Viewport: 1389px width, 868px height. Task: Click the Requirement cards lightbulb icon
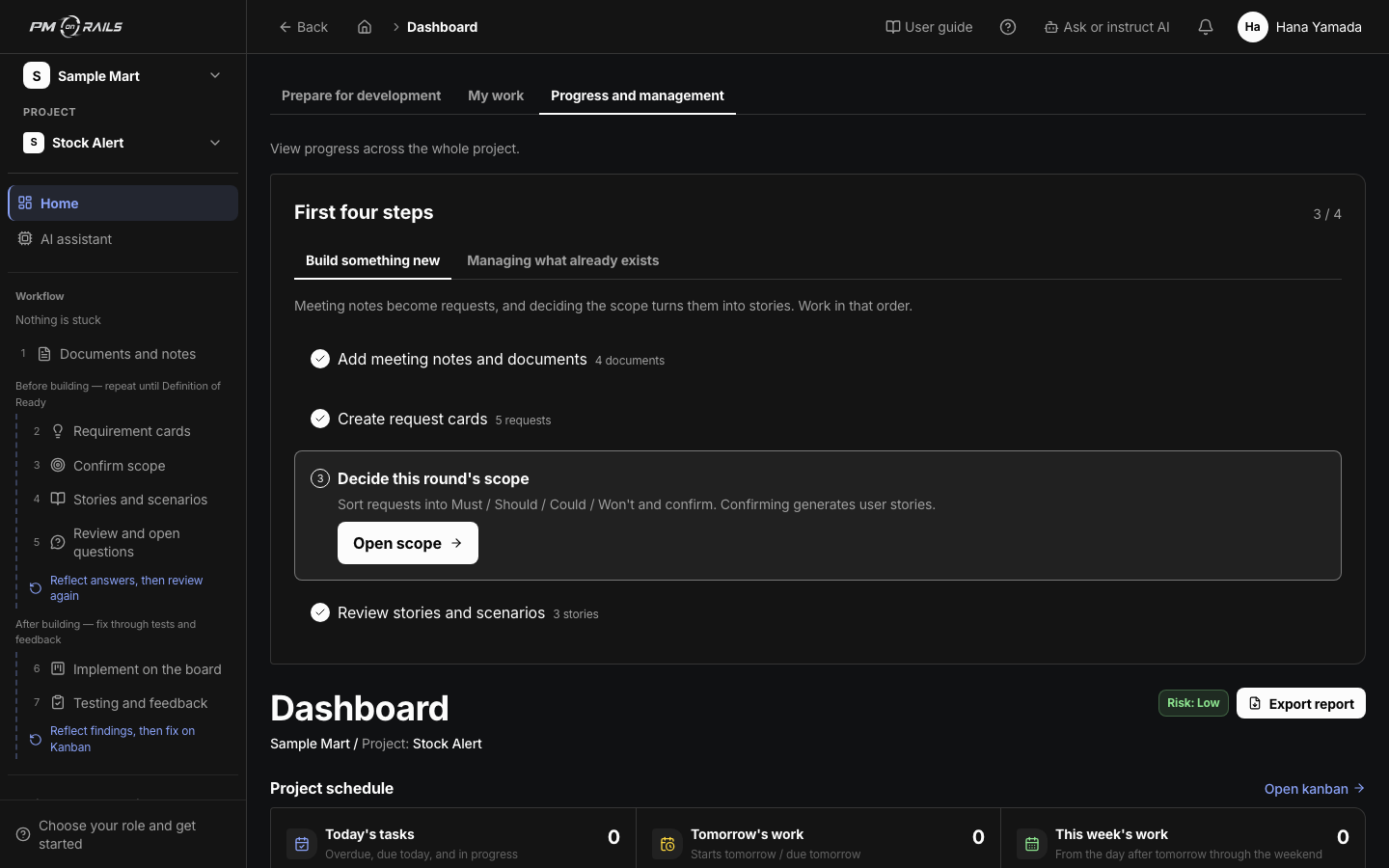[x=58, y=431]
